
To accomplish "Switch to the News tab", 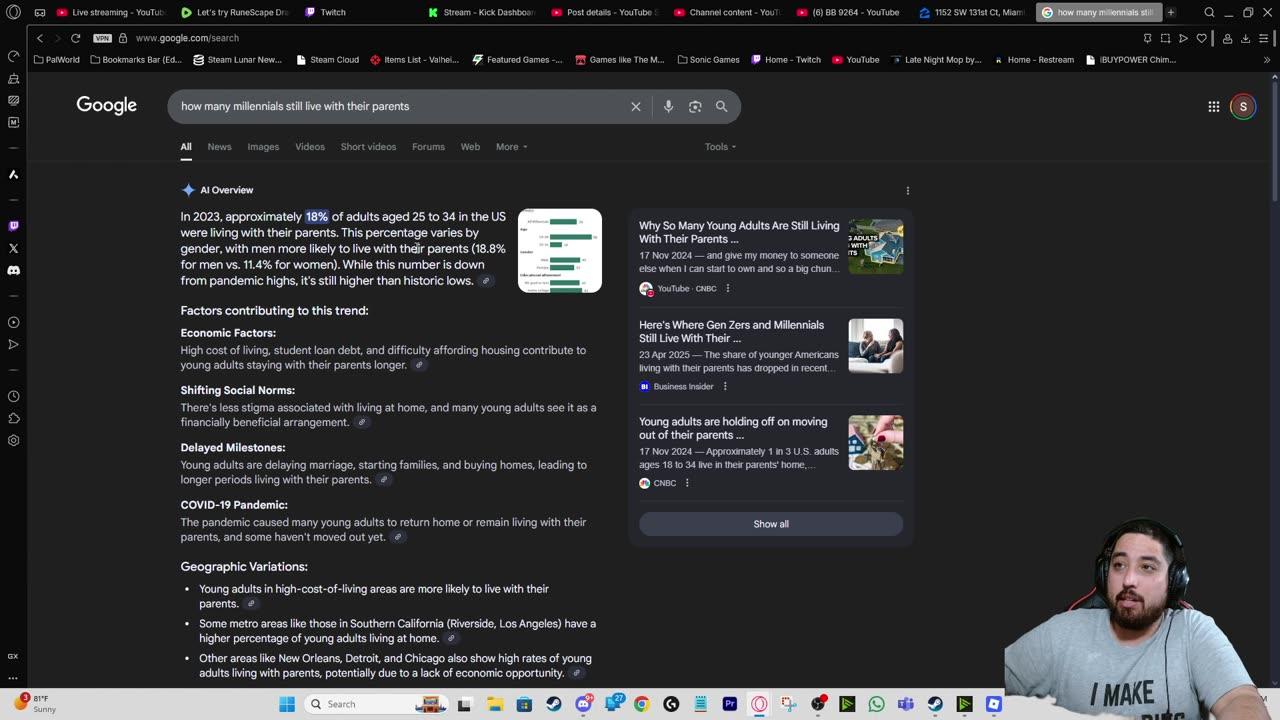I will coord(219,147).
